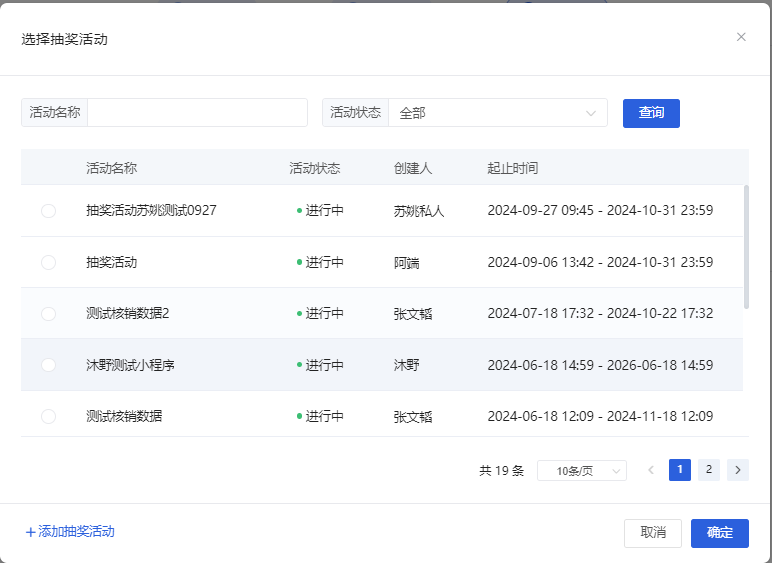This screenshot has width=772, height=563.
Task: Click the 创建人 column header
Action: click(x=413, y=168)
